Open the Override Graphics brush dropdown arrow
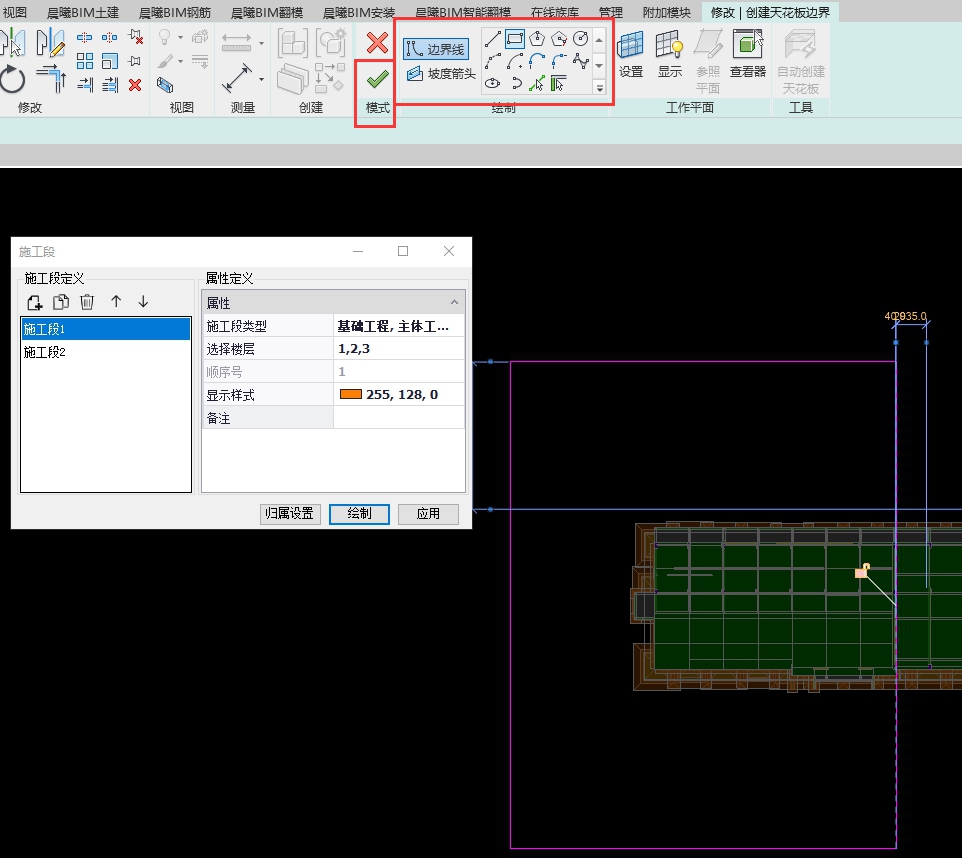 [180, 61]
